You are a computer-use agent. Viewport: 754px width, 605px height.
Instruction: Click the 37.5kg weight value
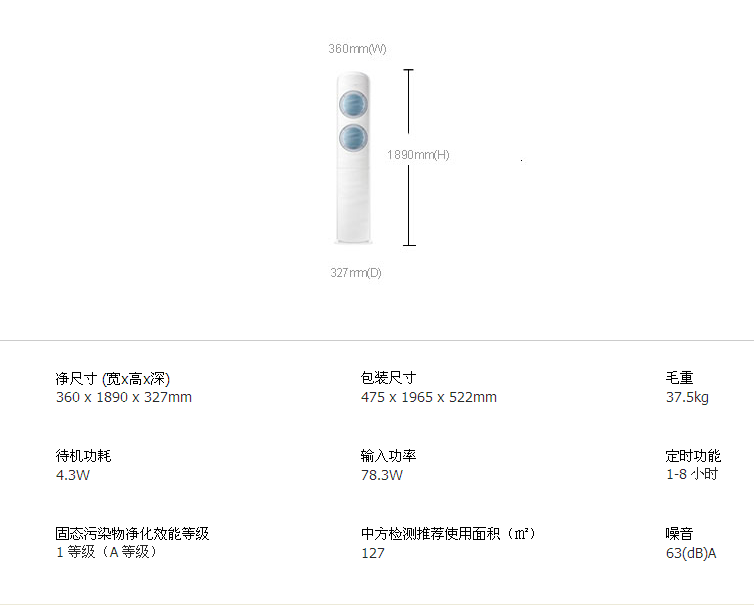(687, 397)
